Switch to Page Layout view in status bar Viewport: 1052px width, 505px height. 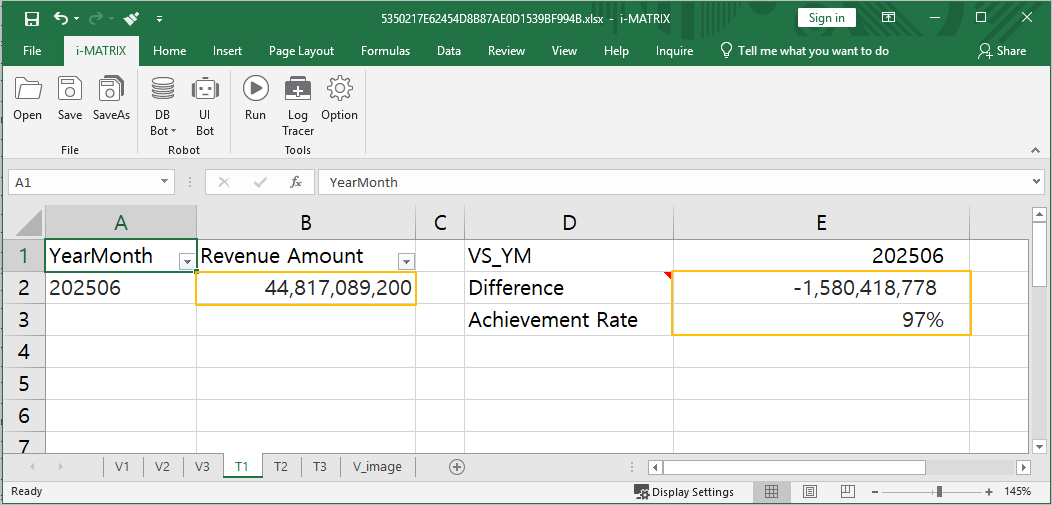(810, 492)
